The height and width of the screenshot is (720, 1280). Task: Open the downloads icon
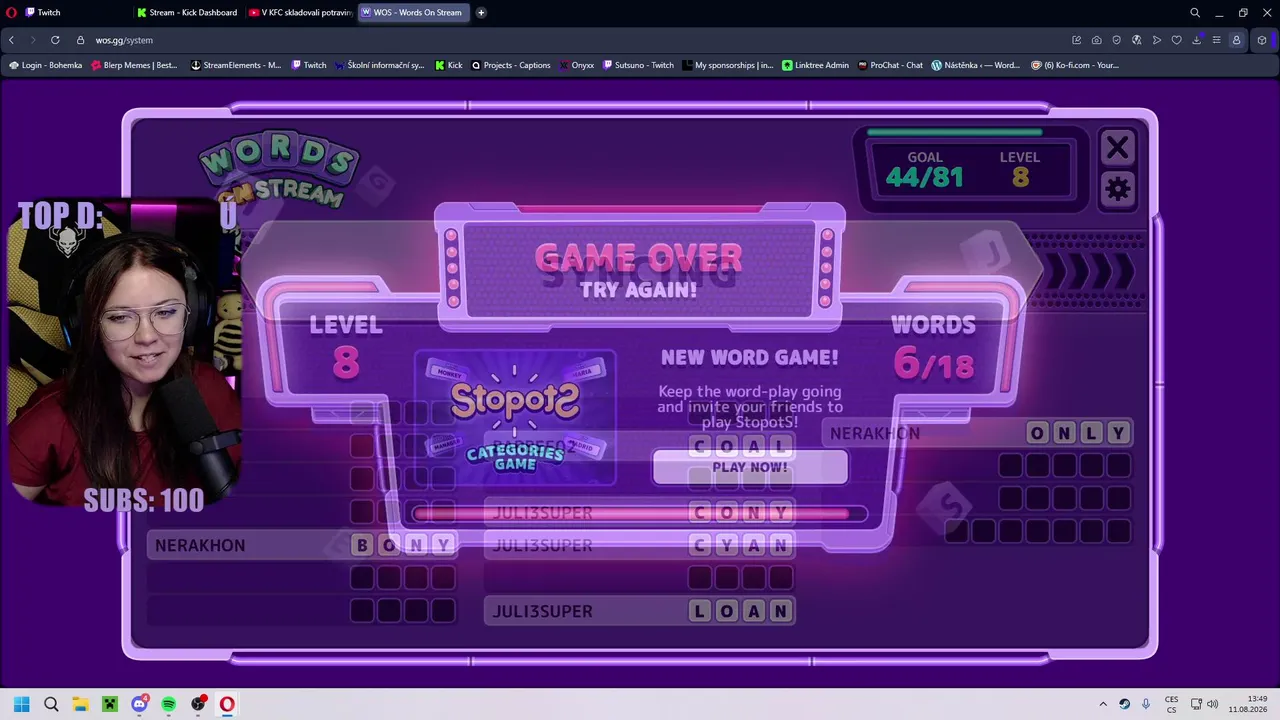pyautogui.click(x=1196, y=40)
